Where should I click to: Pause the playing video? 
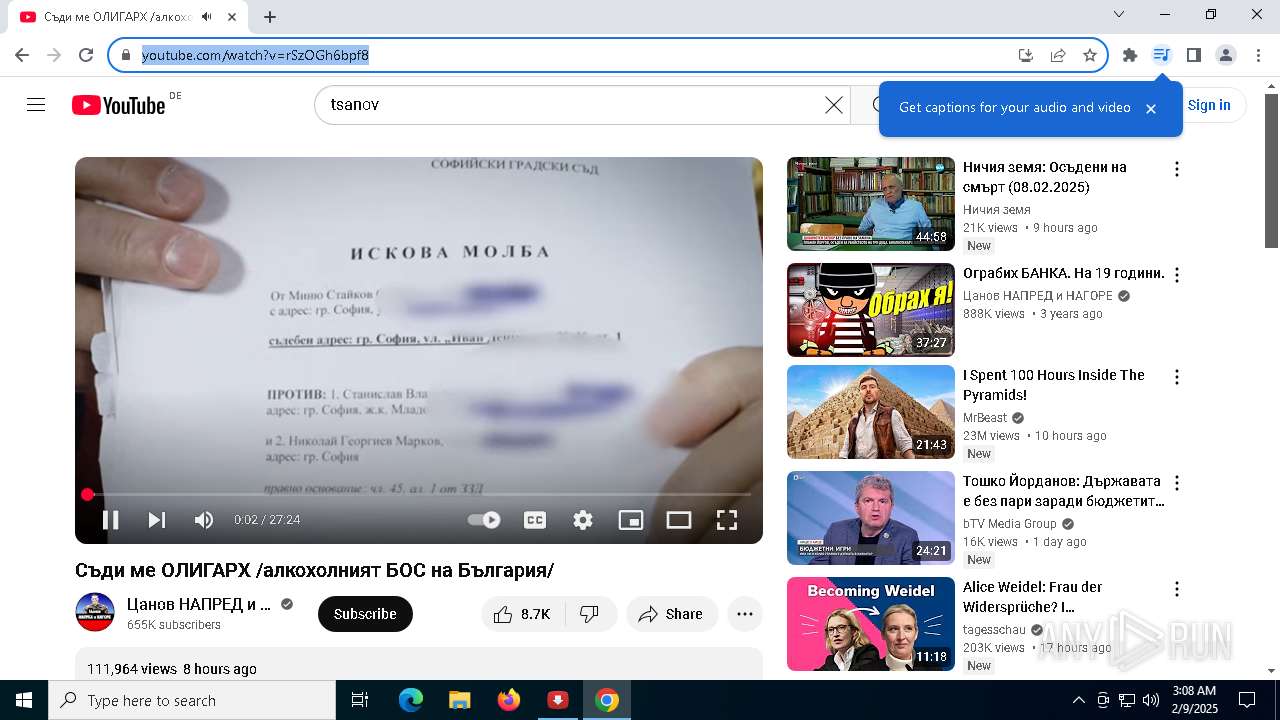[x=111, y=520]
